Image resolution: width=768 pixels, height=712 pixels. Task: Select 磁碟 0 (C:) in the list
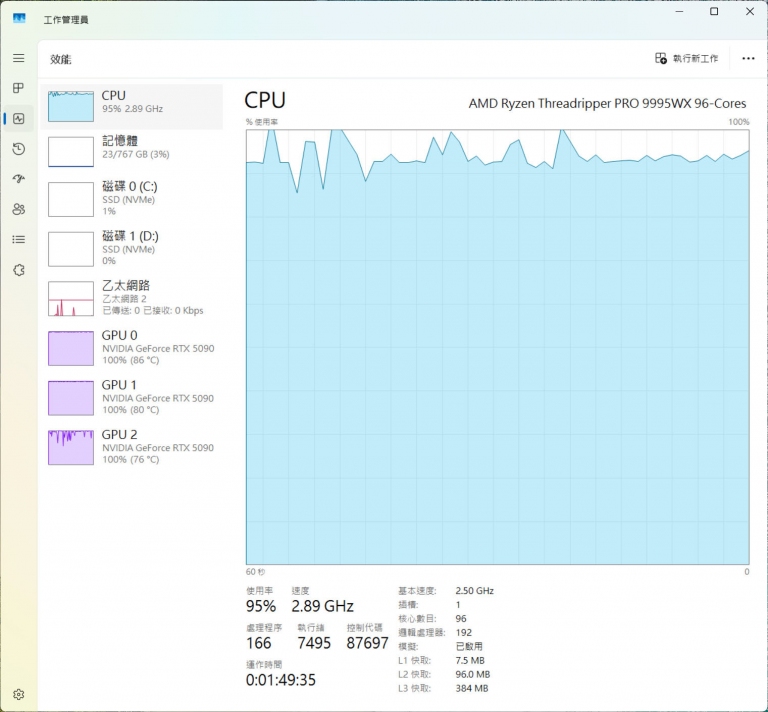tap(135, 198)
